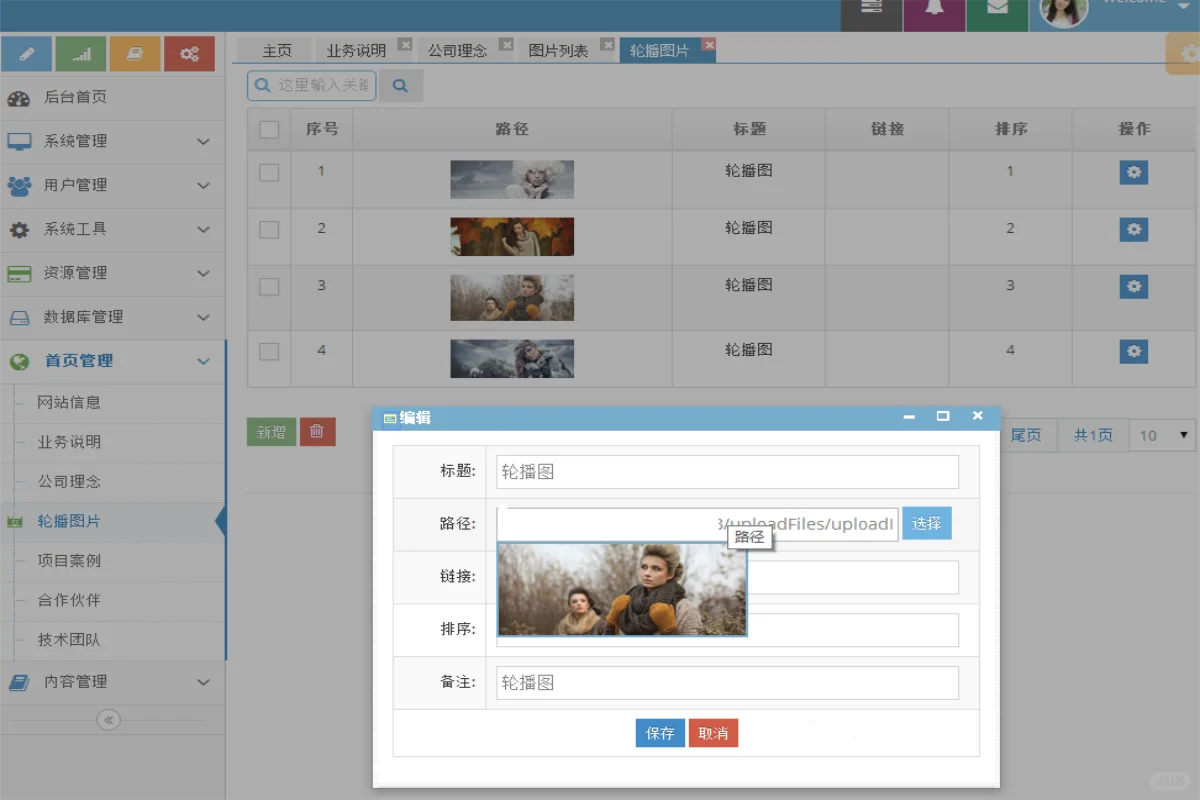The height and width of the screenshot is (800, 1200).
Task: Switch to the 图片列表 tab
Action: [557, 50]
